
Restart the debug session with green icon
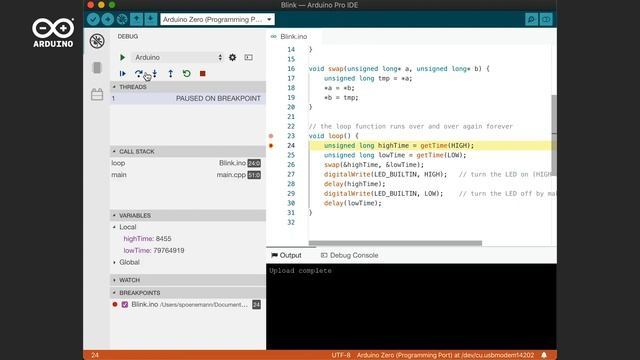click(x=187, y=73)
